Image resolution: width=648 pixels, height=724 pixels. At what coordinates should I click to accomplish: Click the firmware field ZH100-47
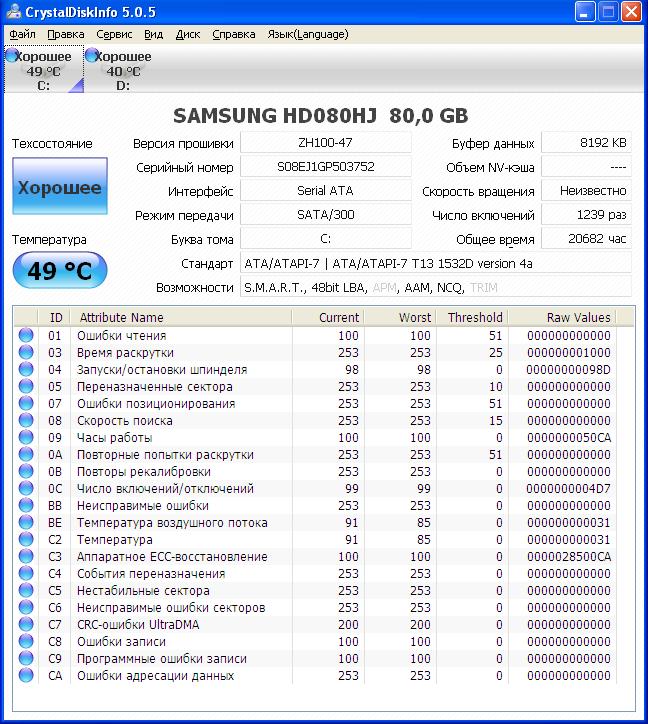tap(326, 143)
